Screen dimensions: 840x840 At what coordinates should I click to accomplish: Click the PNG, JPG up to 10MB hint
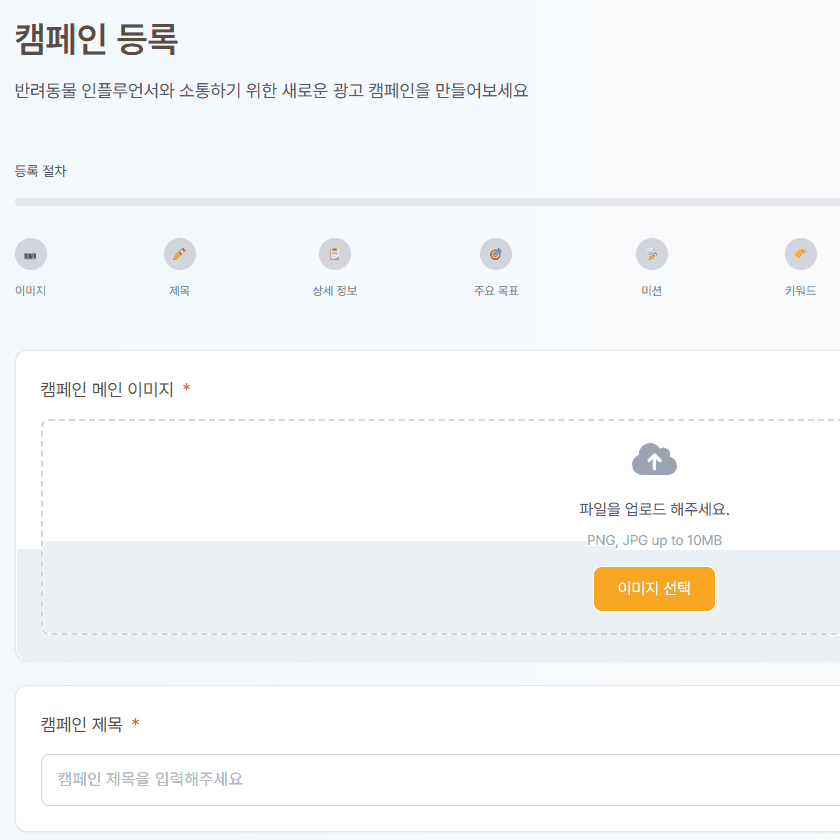tap(654, 538)
